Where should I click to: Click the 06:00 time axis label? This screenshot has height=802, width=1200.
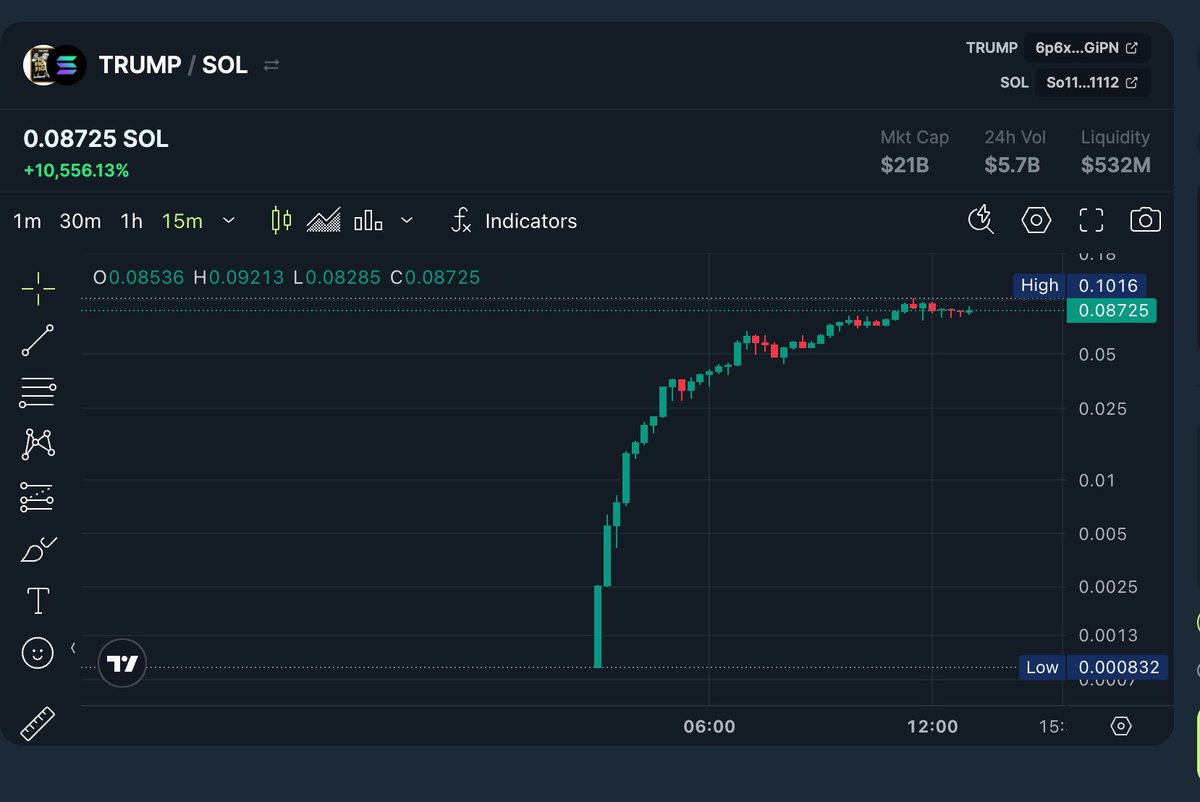tap(709, 726)
